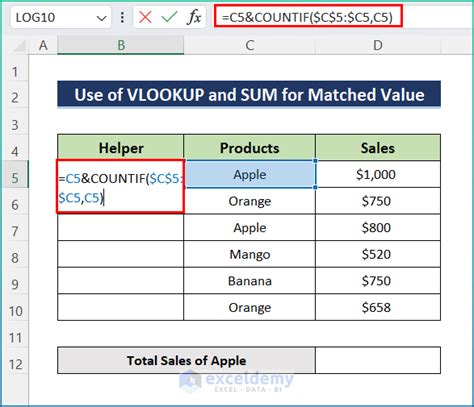Image resolution: width=474 pixels, height=407 pixels.
Task: Select the $520 sales cell
Action: 378,254
